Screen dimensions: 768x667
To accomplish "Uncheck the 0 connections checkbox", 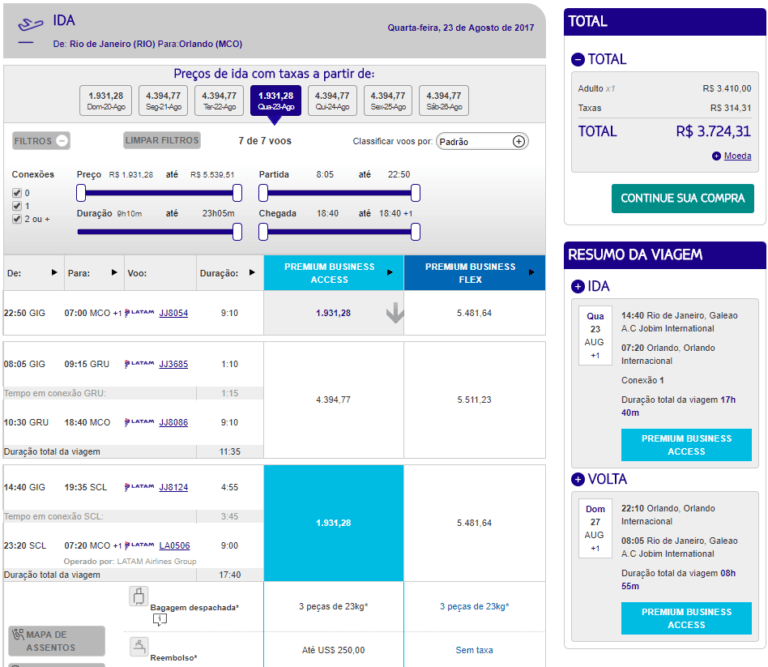I will coord(17,193).
